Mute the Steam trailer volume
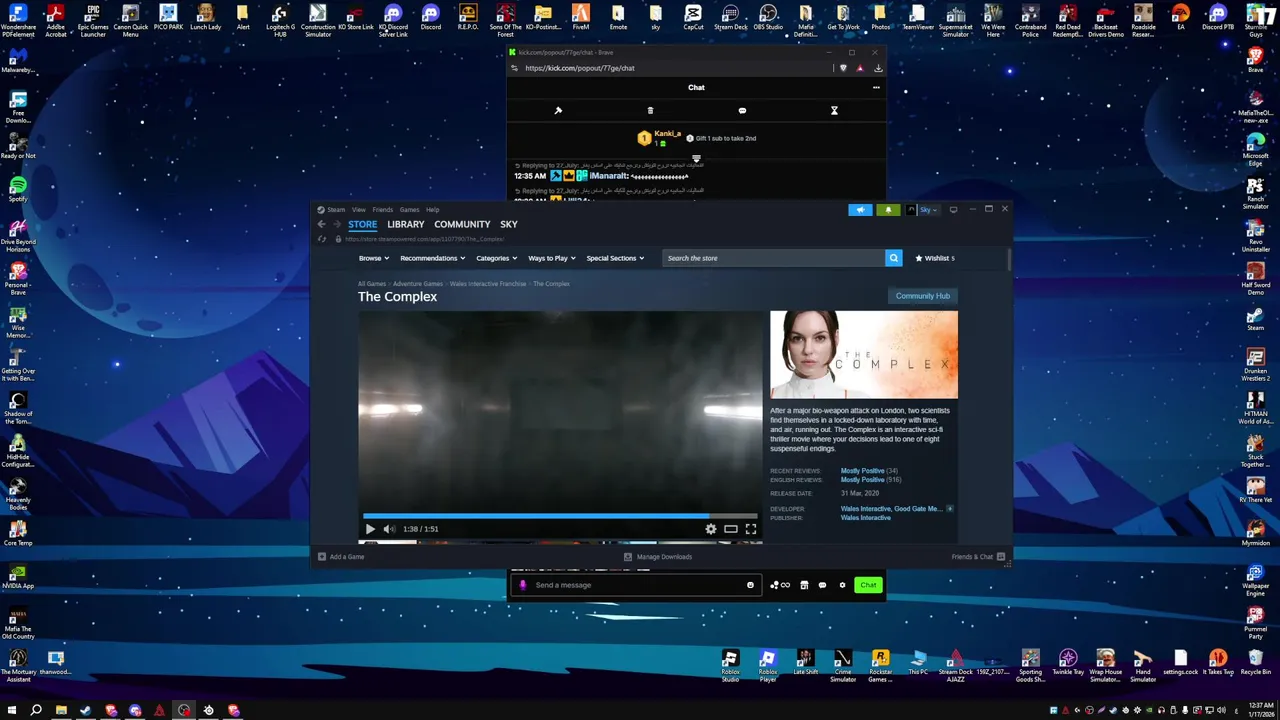1280x720 pixels. click(x=389, y=529)
